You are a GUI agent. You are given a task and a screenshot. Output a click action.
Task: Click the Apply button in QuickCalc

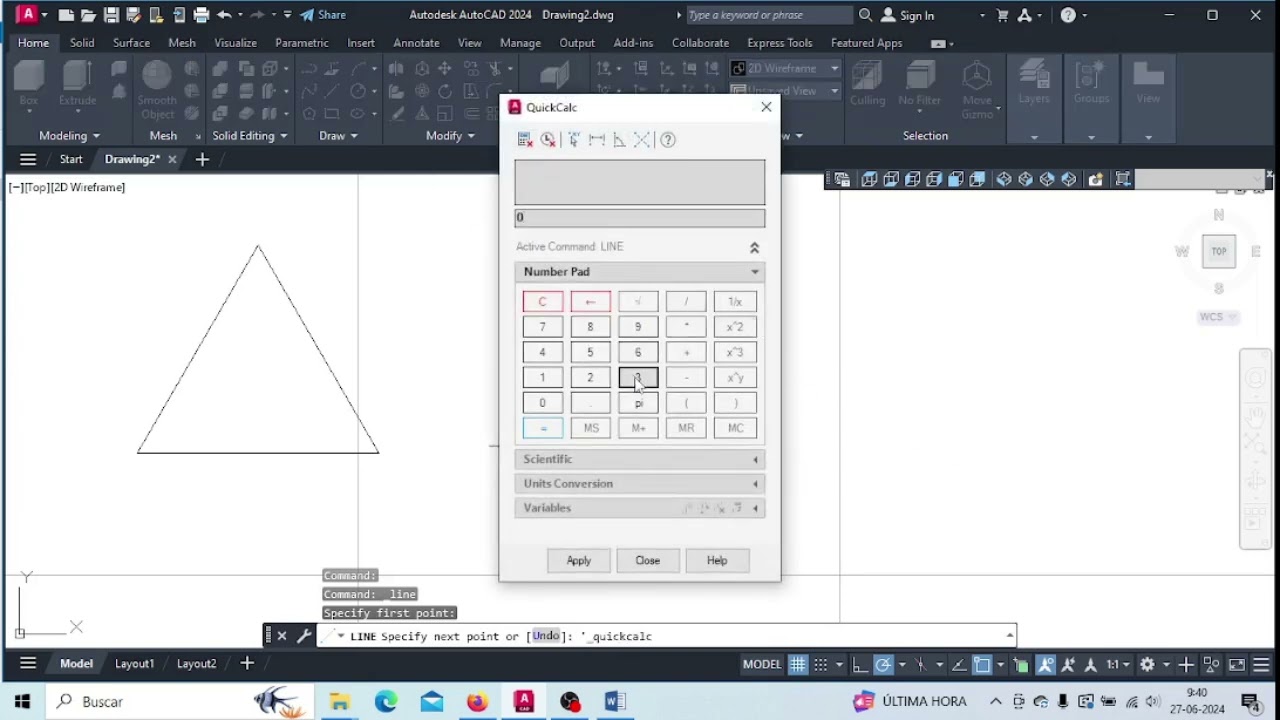click(579, 560)
